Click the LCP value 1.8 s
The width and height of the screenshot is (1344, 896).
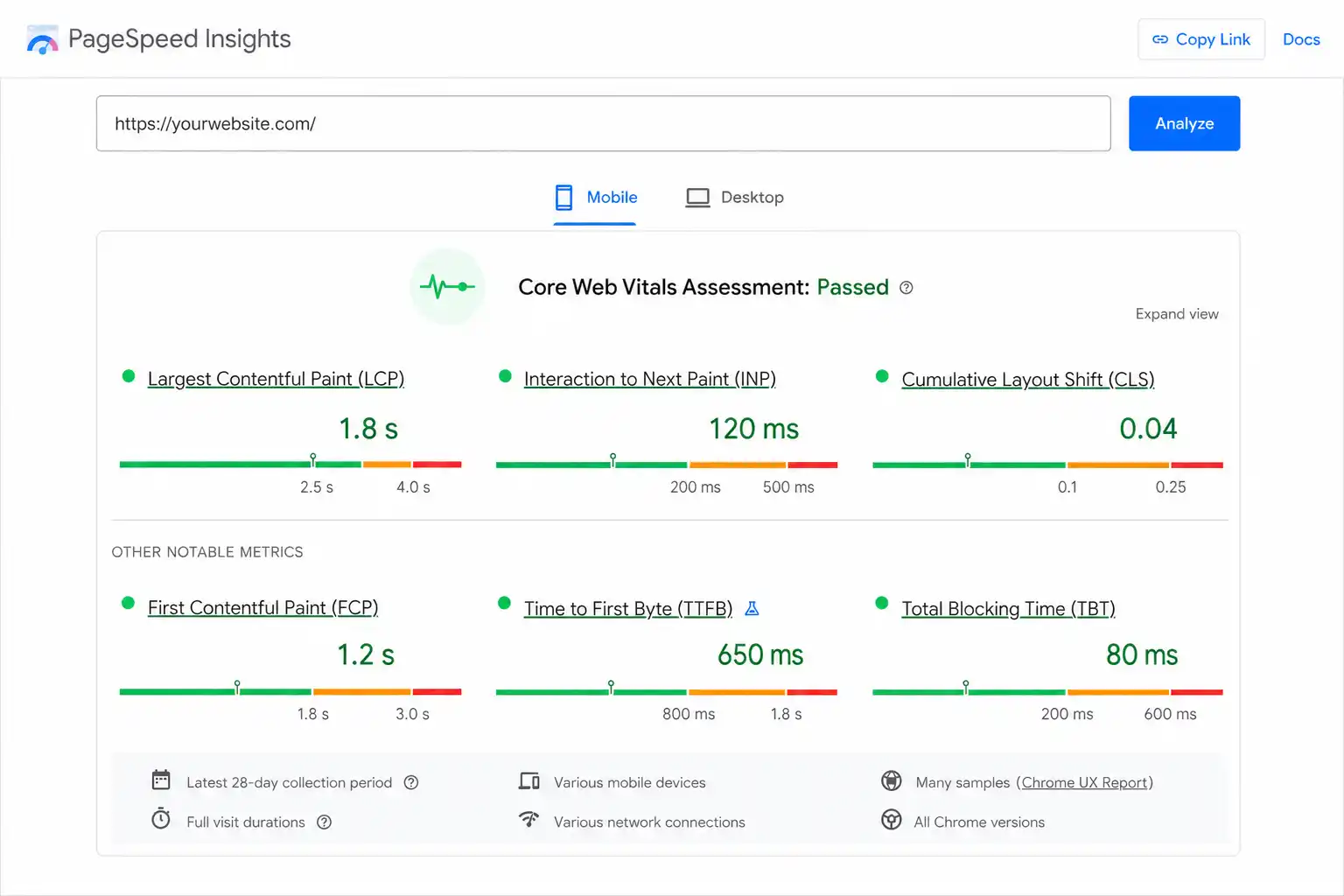368,429
